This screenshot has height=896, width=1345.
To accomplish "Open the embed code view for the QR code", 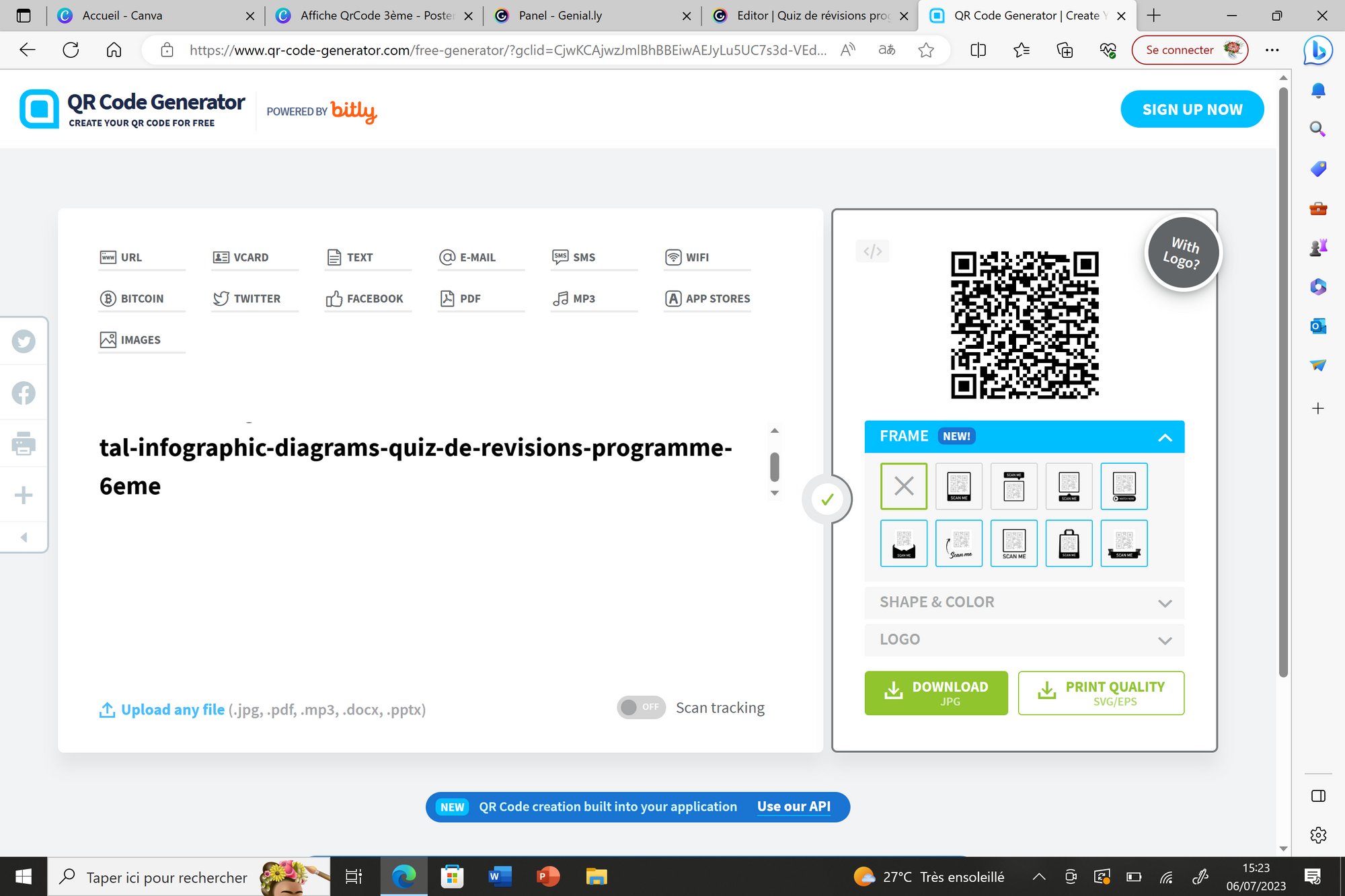I will tap(872, 251).
